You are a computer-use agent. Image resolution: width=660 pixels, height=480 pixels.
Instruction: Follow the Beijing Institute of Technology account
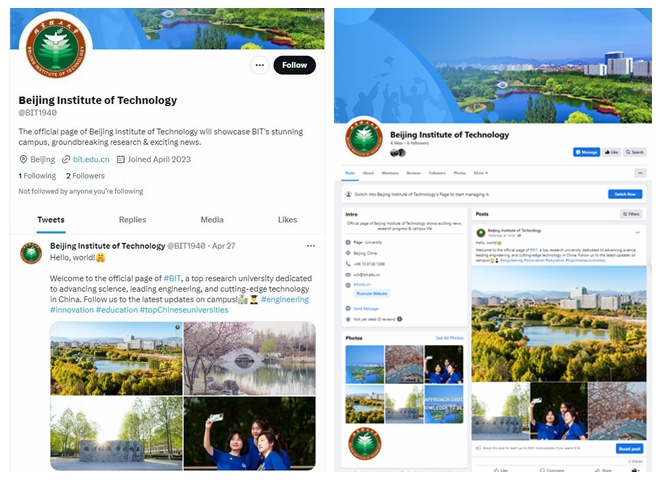(294, 65)
